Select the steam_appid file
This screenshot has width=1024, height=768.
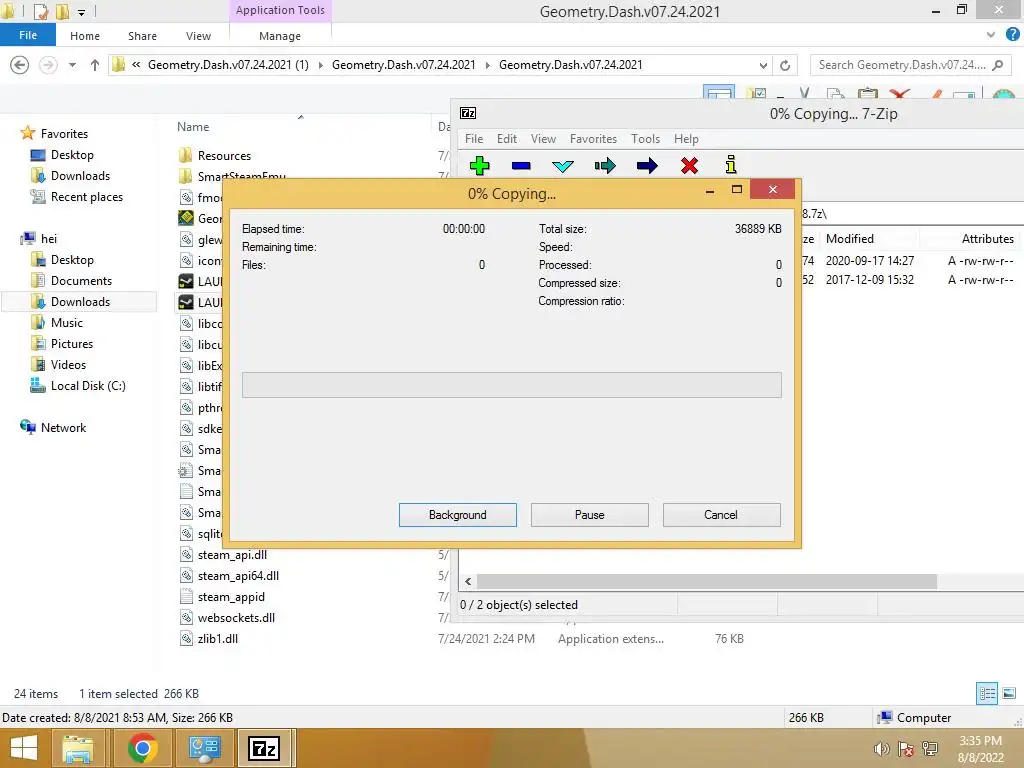pyautogui.click(x=231, y=597)
